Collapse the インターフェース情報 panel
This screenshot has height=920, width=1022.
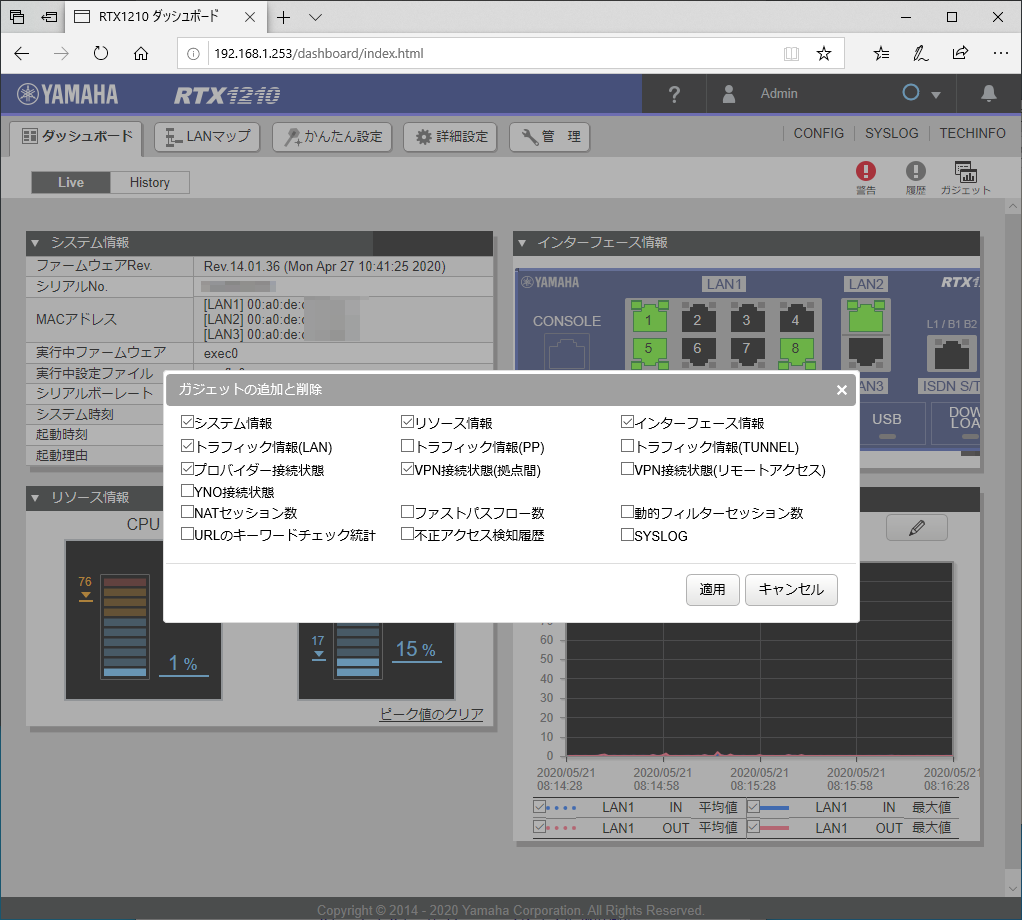(x=521, y=243)
